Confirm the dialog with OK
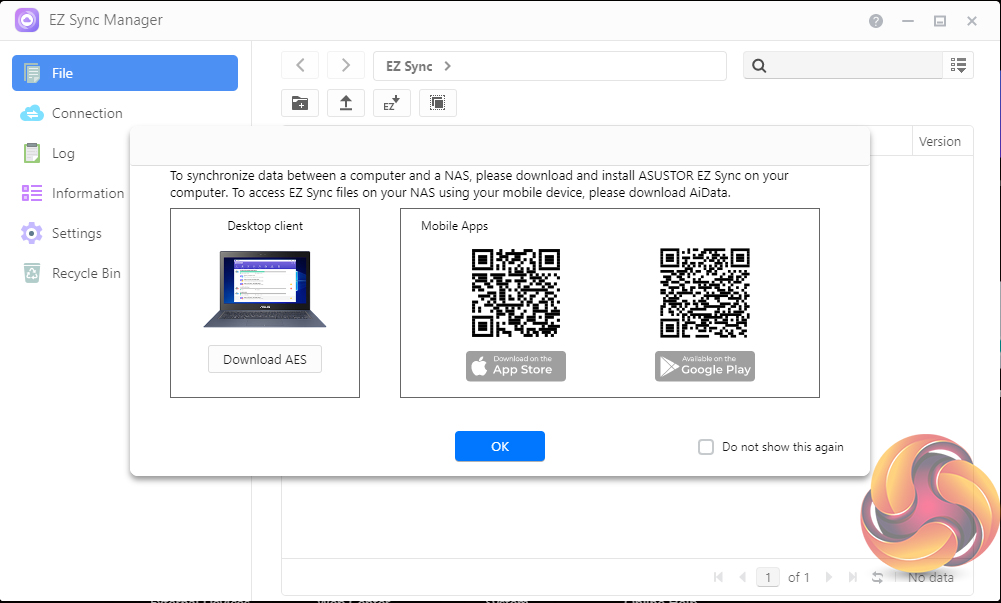This screenshot has height=603, width=1001. pos(500,446)
